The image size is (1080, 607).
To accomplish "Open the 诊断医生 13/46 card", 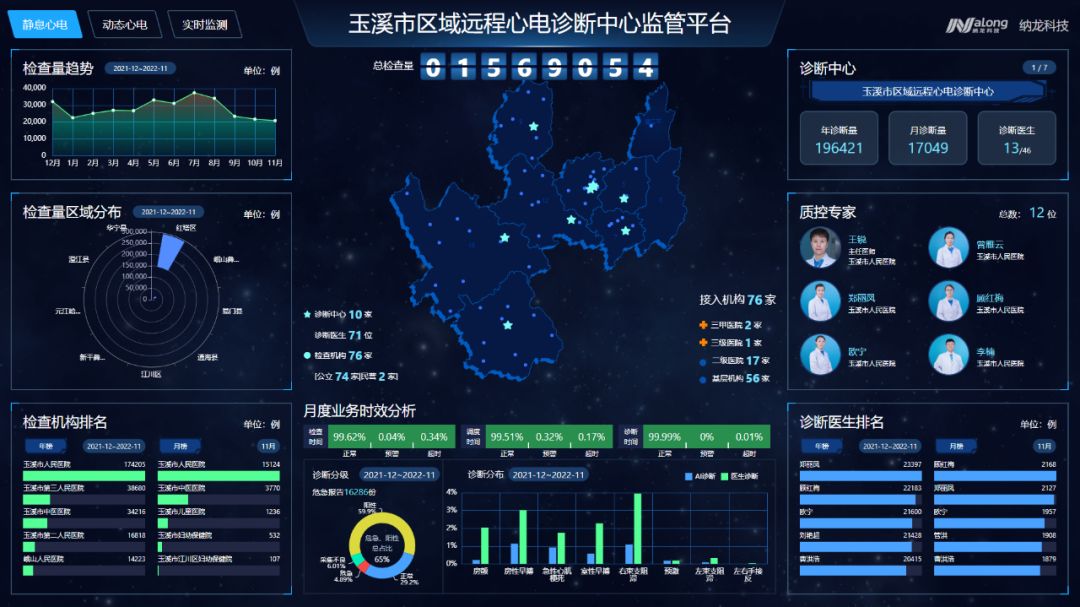I will [x=1017, y=138].
